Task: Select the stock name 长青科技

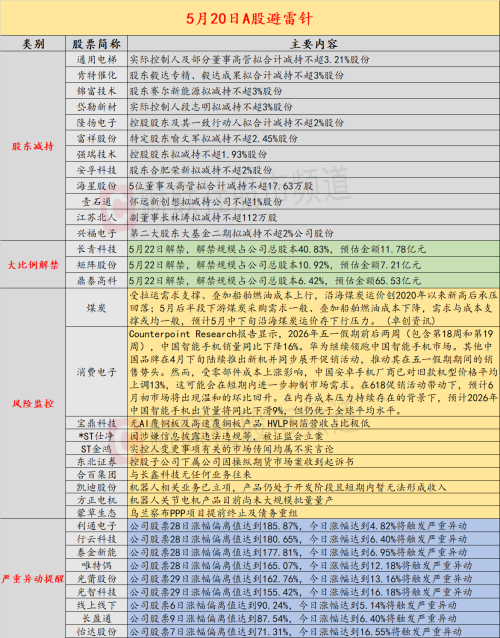Action: click(96, 249)
